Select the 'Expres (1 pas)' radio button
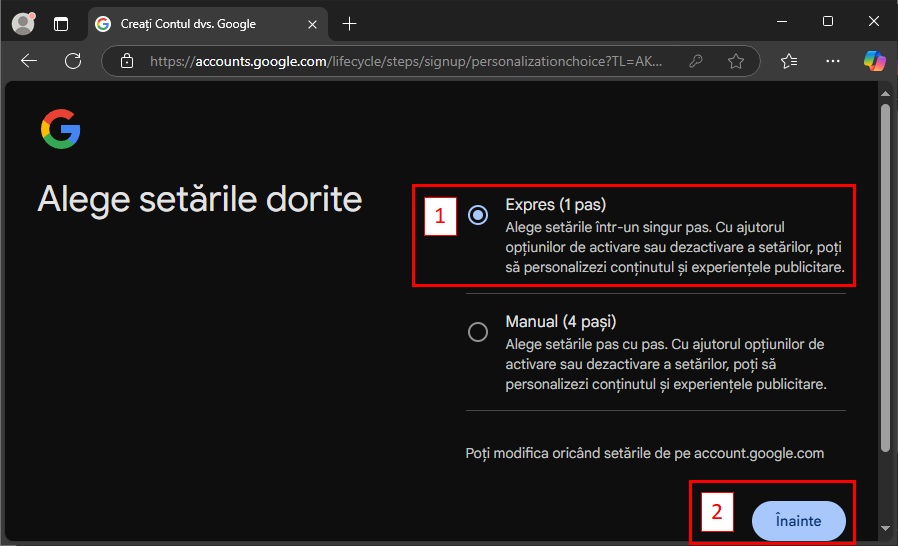Screen dimensions: 898x546 [478, 214]
